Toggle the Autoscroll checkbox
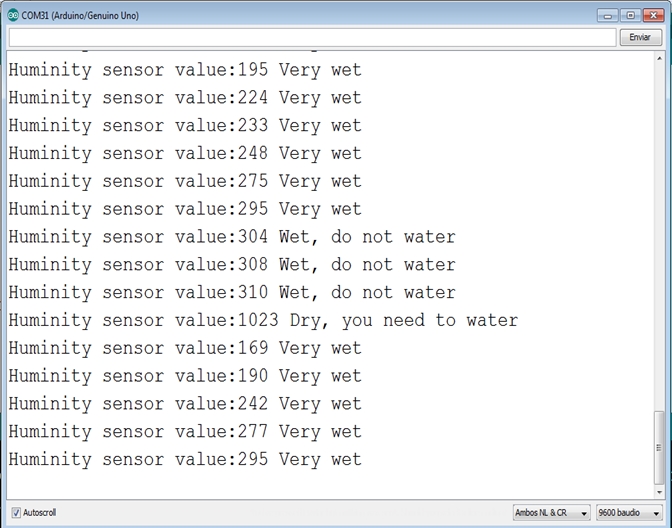672x528 pixels. (16, 513)
